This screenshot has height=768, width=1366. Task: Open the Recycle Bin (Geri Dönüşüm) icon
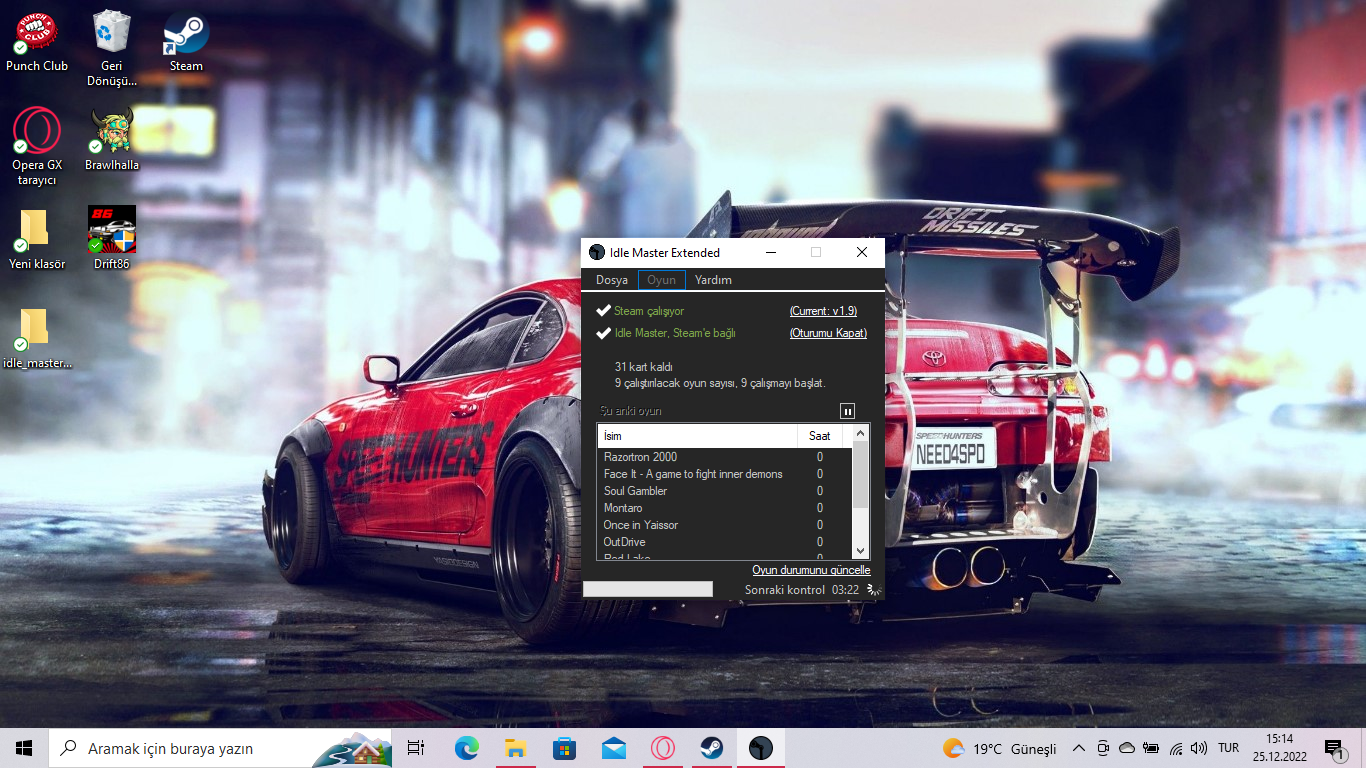111,48
